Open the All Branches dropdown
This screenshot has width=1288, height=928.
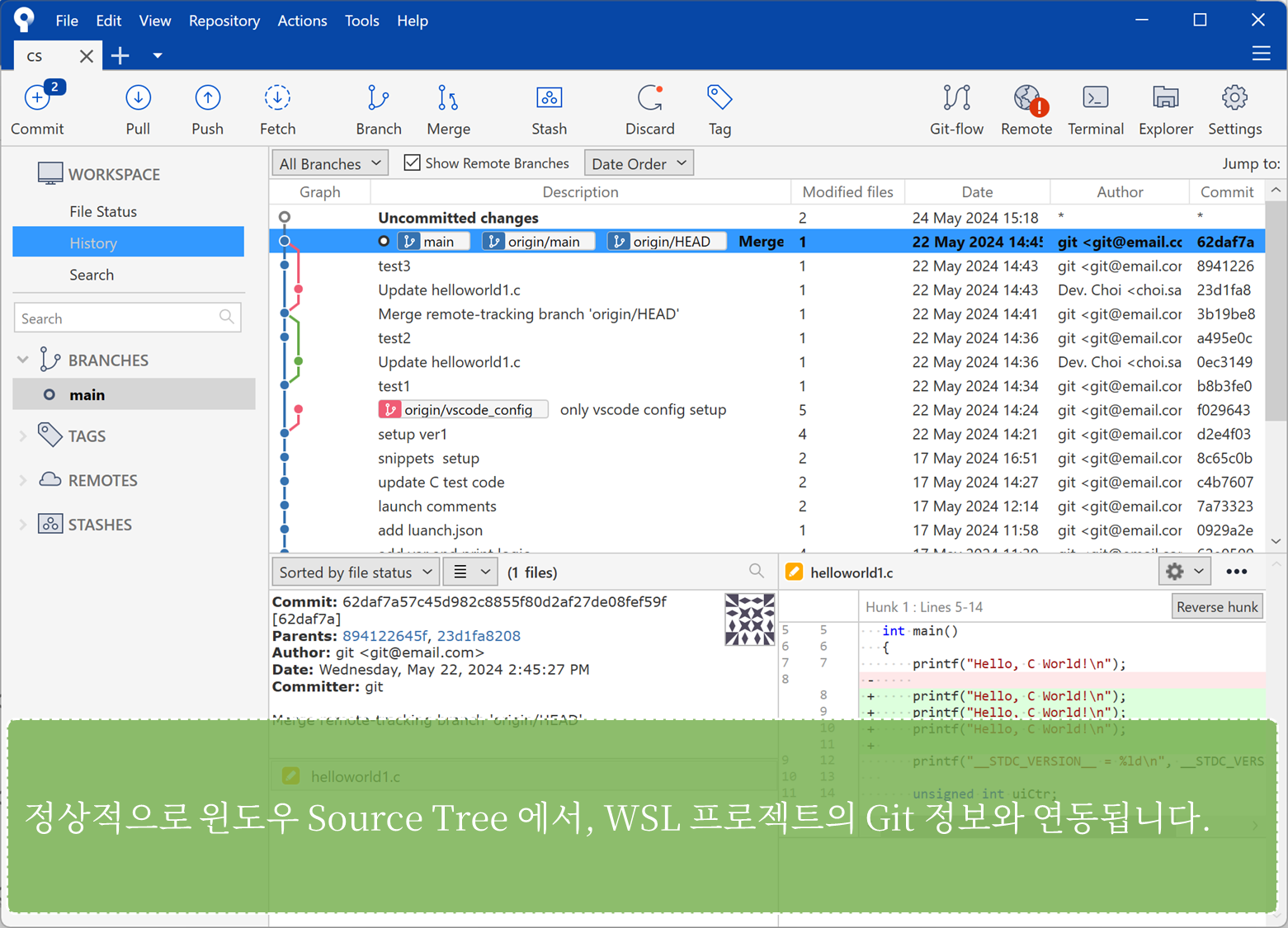[x=330, y=163]
